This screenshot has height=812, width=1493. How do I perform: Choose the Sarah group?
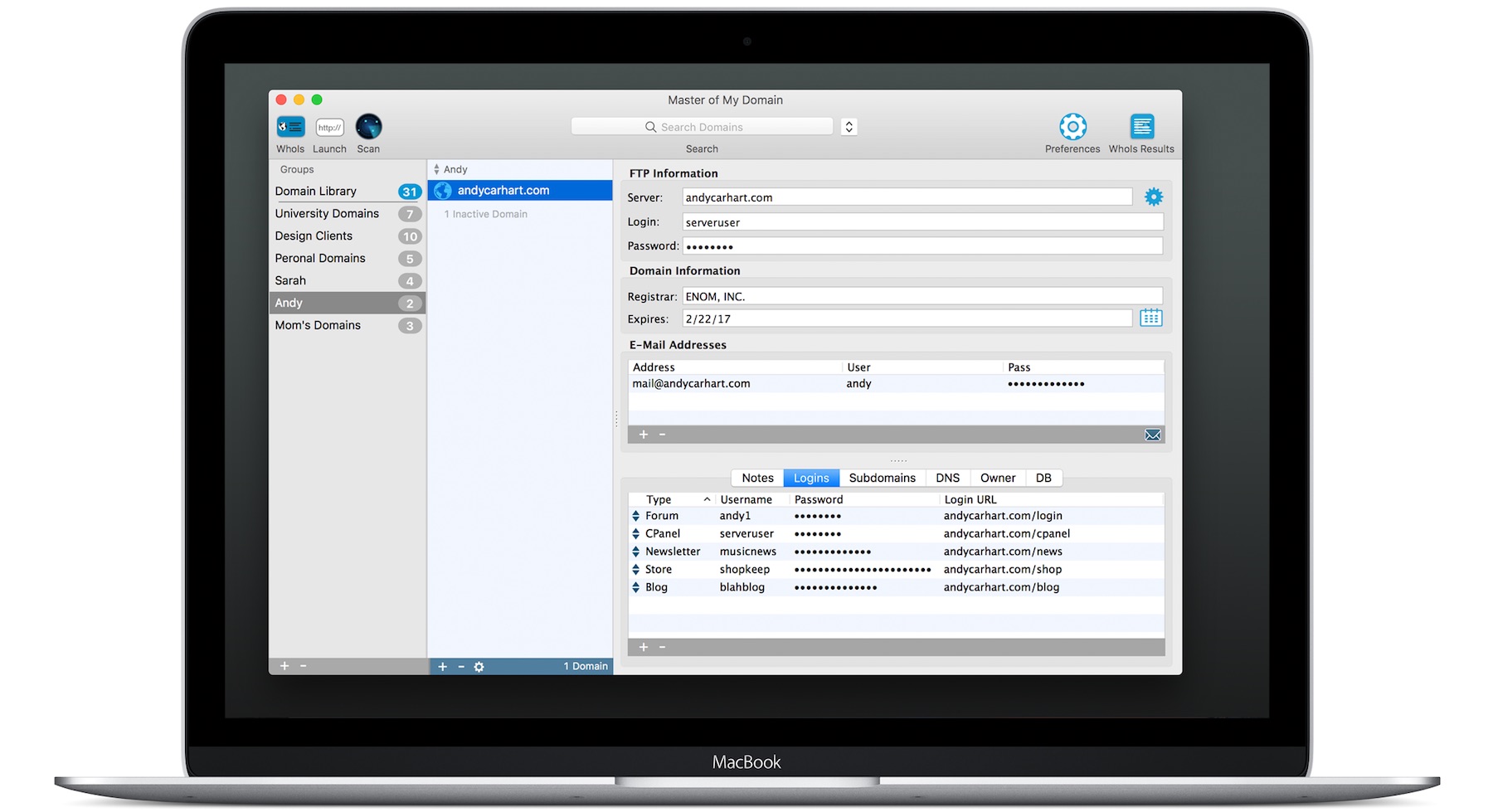point(348,281)
